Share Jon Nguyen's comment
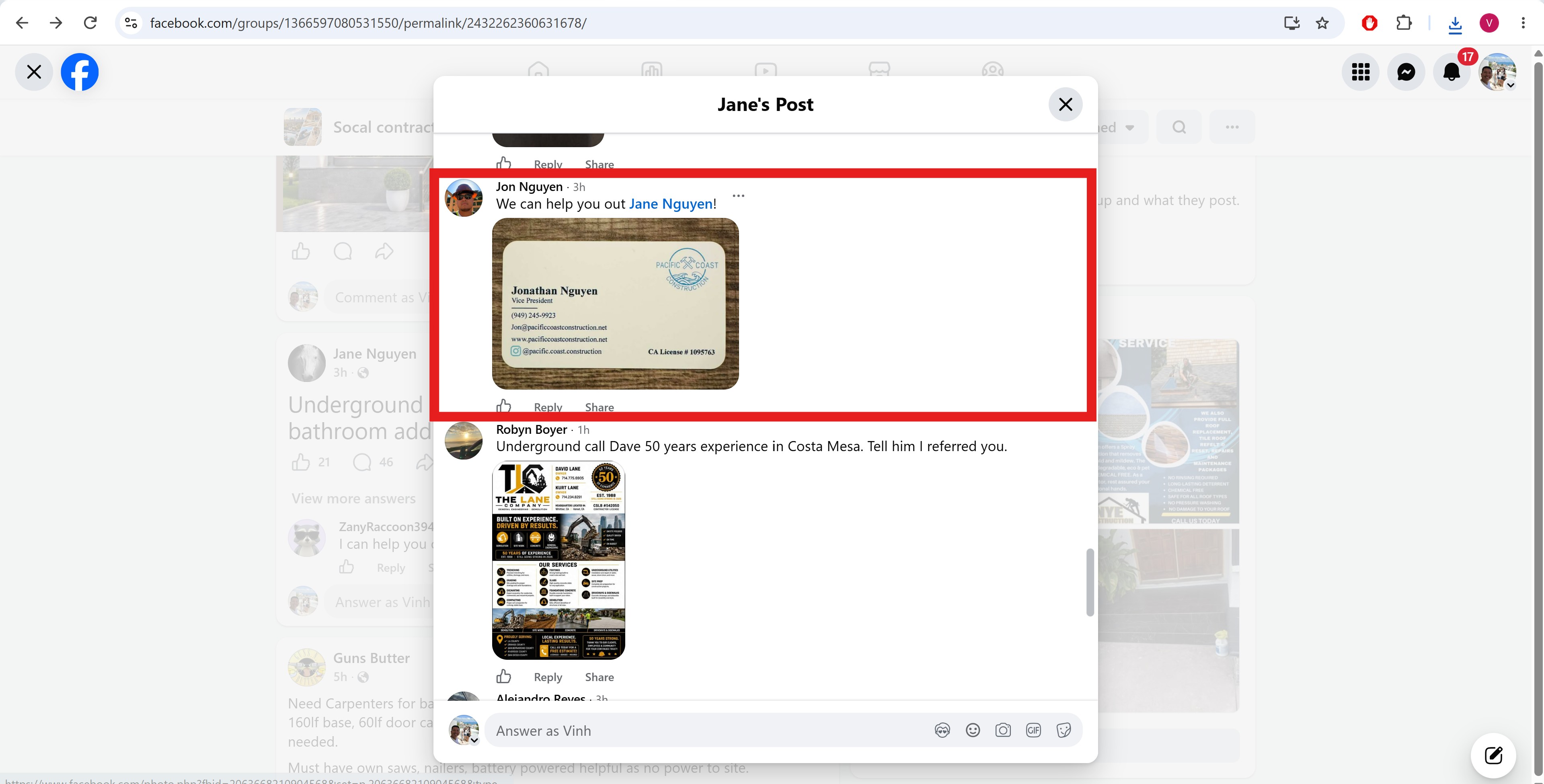1544x784 pixels. click(600, 407)
